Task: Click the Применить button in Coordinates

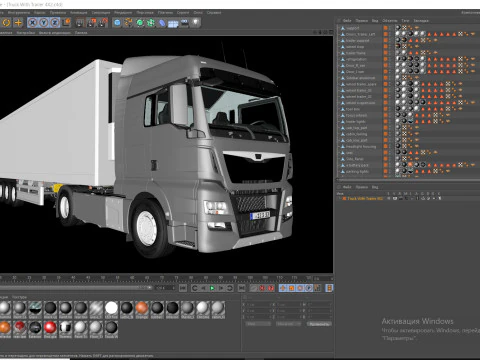Action: (x=319, y=324)
